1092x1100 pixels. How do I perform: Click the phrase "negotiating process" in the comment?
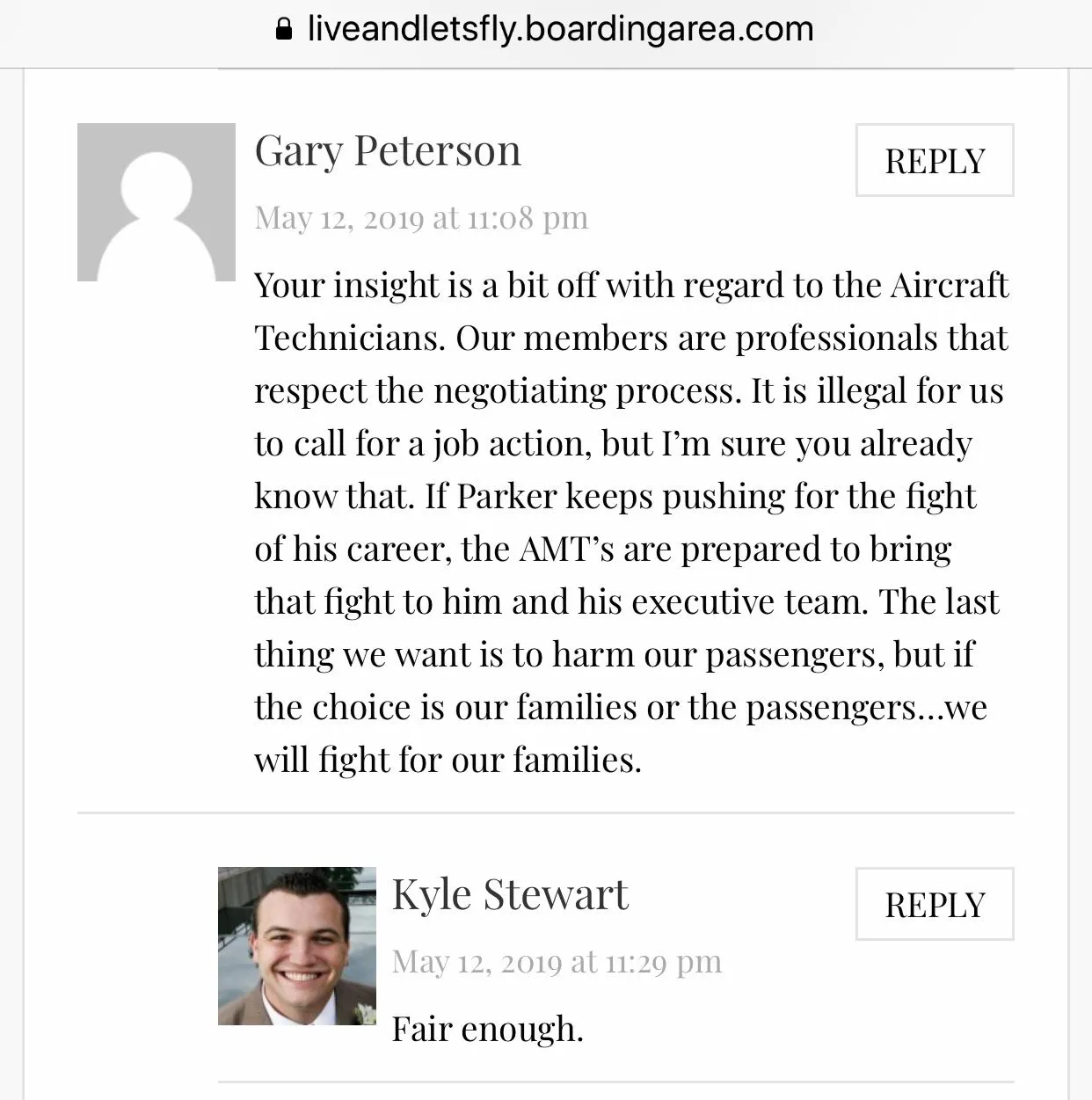(586, 390)
